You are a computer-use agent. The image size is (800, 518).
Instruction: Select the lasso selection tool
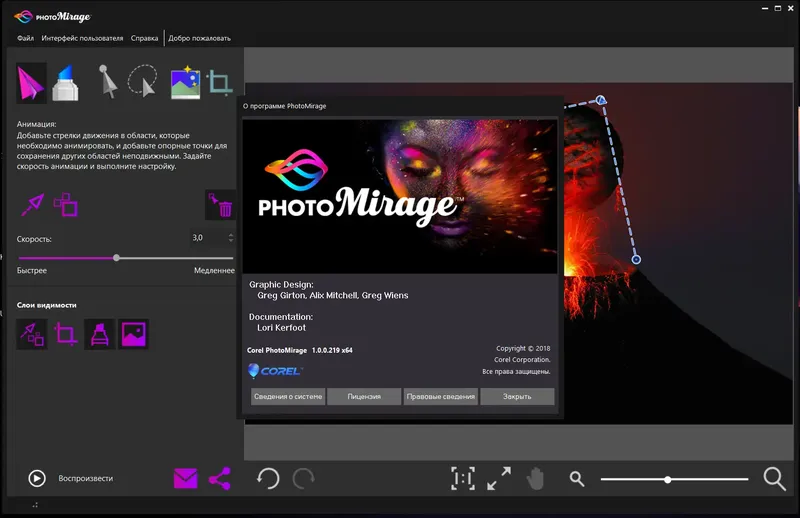[x=142, y=81]
